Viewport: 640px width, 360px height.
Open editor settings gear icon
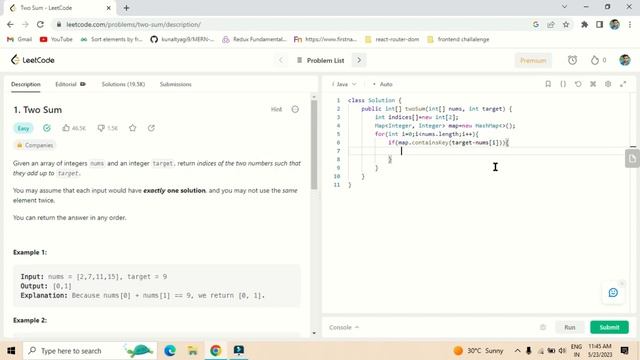point(608,84)
